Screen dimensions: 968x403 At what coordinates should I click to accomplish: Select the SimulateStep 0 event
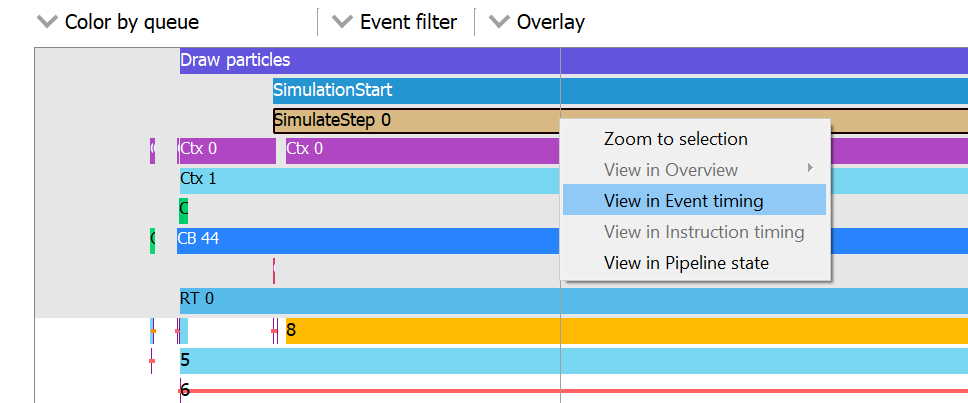(415, 121)
